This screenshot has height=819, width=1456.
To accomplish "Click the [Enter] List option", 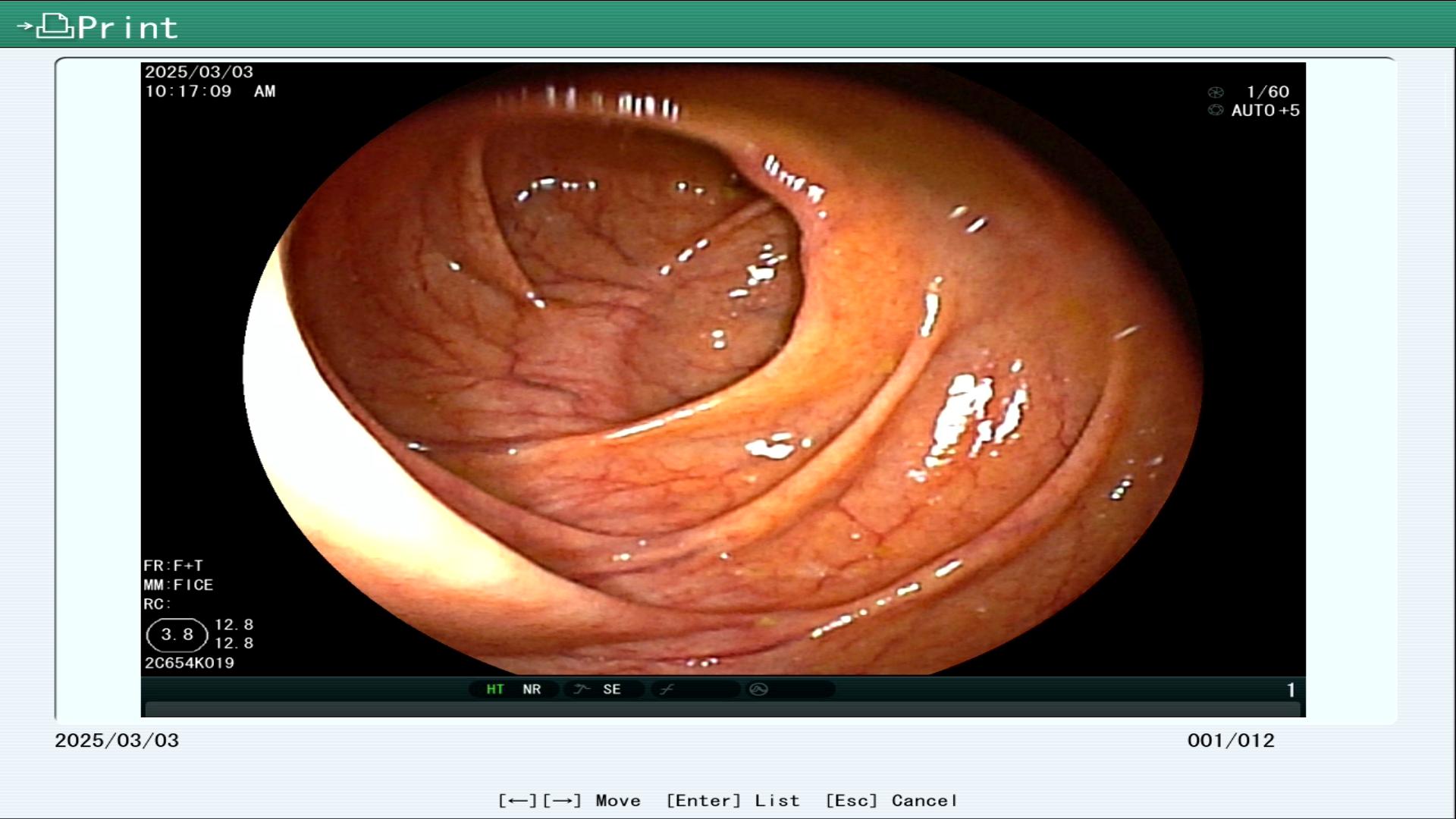I will point(733,801).
